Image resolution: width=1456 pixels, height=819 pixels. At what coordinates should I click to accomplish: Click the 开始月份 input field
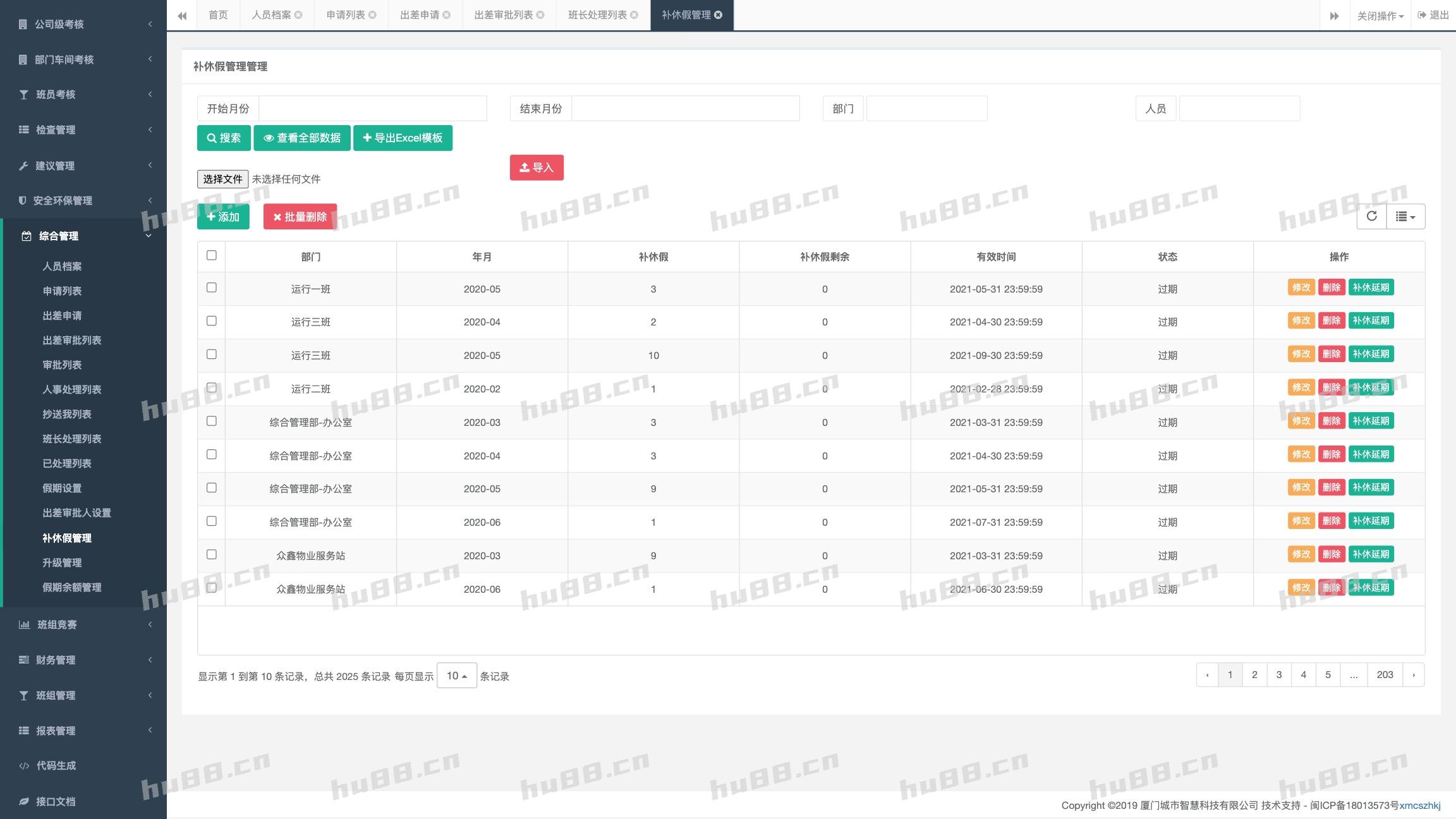(x=372, y=109)
